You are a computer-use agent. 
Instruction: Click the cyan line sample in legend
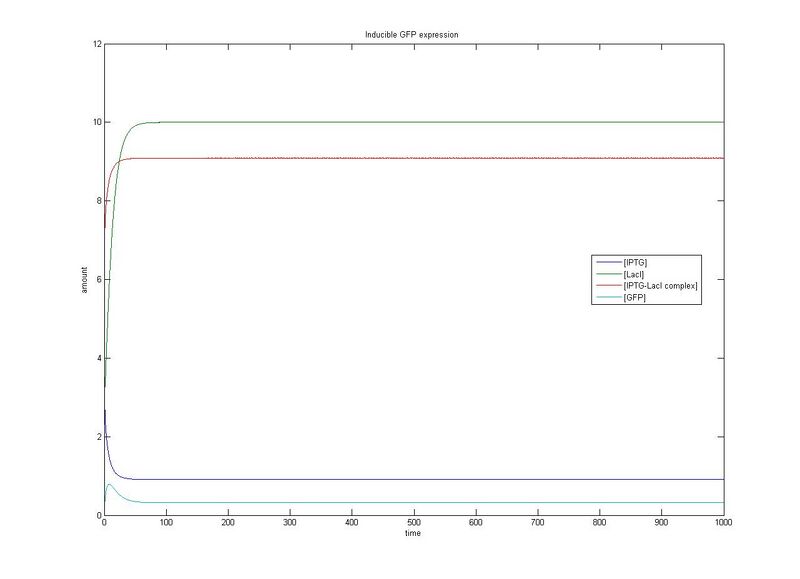(x=606, y=298)
